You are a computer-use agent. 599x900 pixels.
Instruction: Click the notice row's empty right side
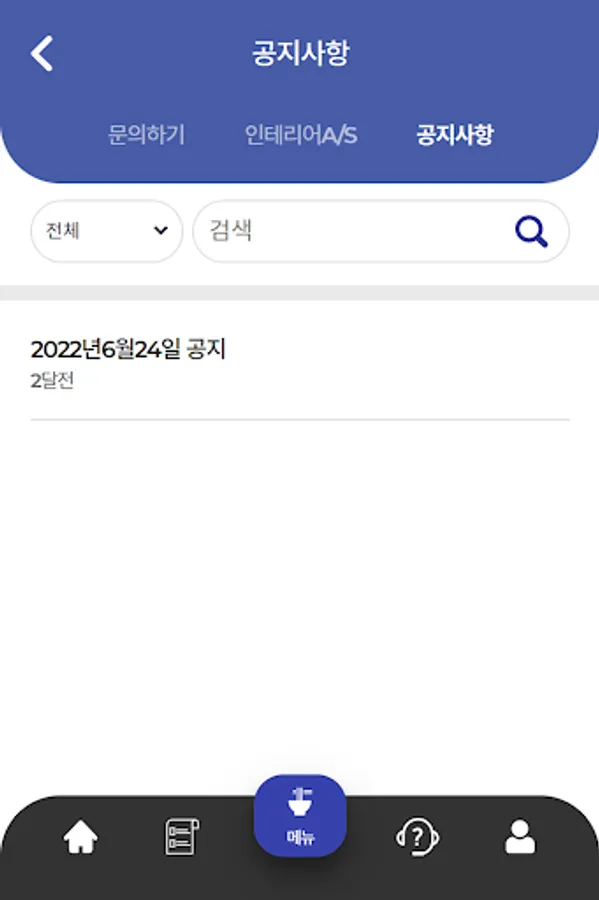click(x=430, y=363)
